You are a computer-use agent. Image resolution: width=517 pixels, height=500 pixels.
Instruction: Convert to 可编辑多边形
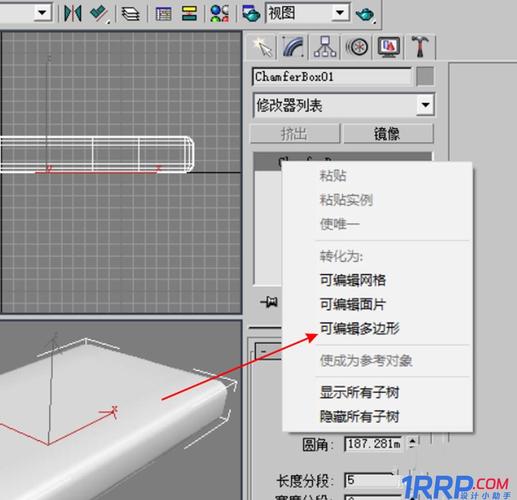pyautogui.click(x=359, y=329)
